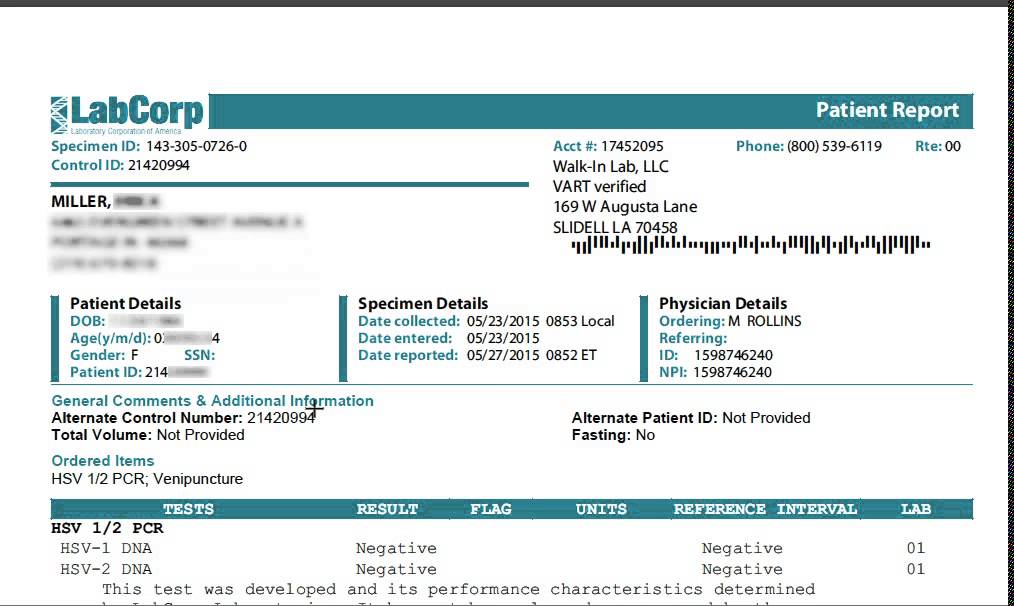Click the LabCorp logo
This screenshot has height=606, width=1014.
coord(127,113)
